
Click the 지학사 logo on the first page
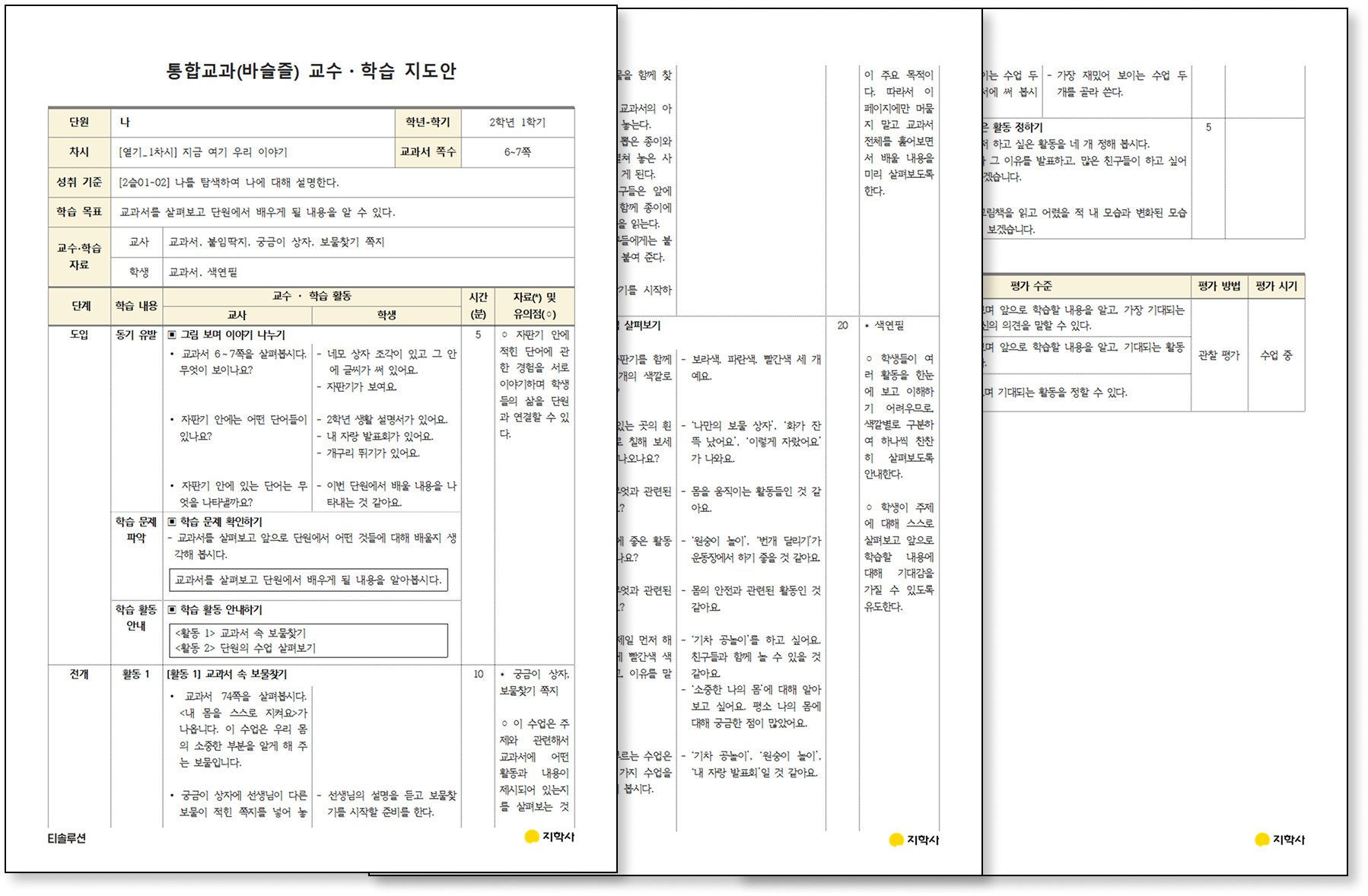(x=549, y=837)
